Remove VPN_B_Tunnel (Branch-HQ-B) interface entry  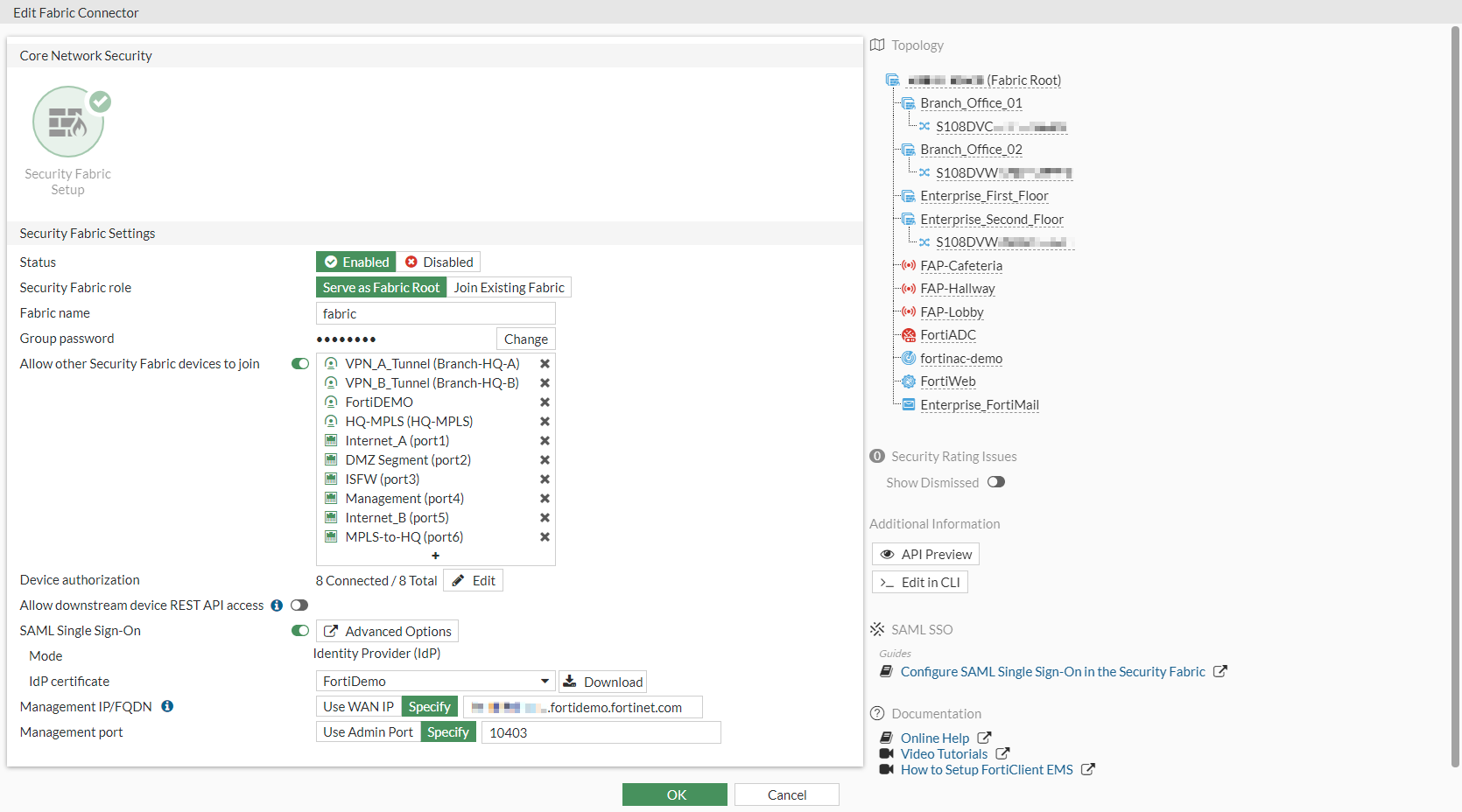545,383
